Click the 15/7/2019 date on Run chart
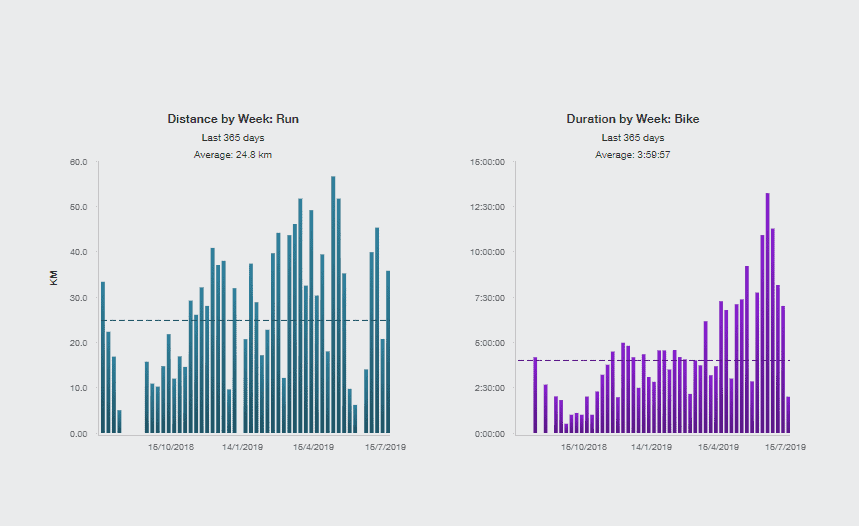The width and height of the screenshot is (859, 526). coord(385,447)
